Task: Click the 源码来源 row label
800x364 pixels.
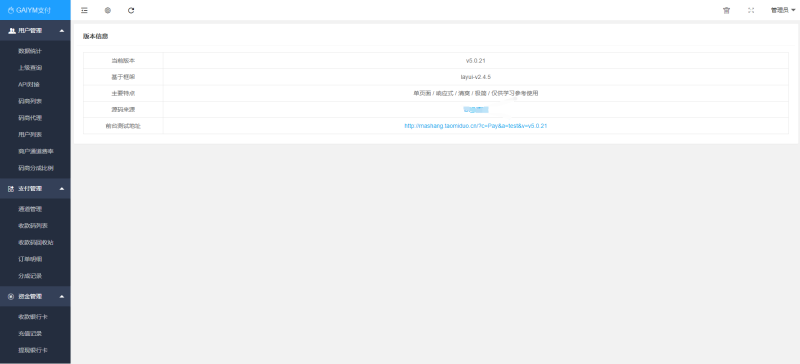Action: click(x=123, y=109)
